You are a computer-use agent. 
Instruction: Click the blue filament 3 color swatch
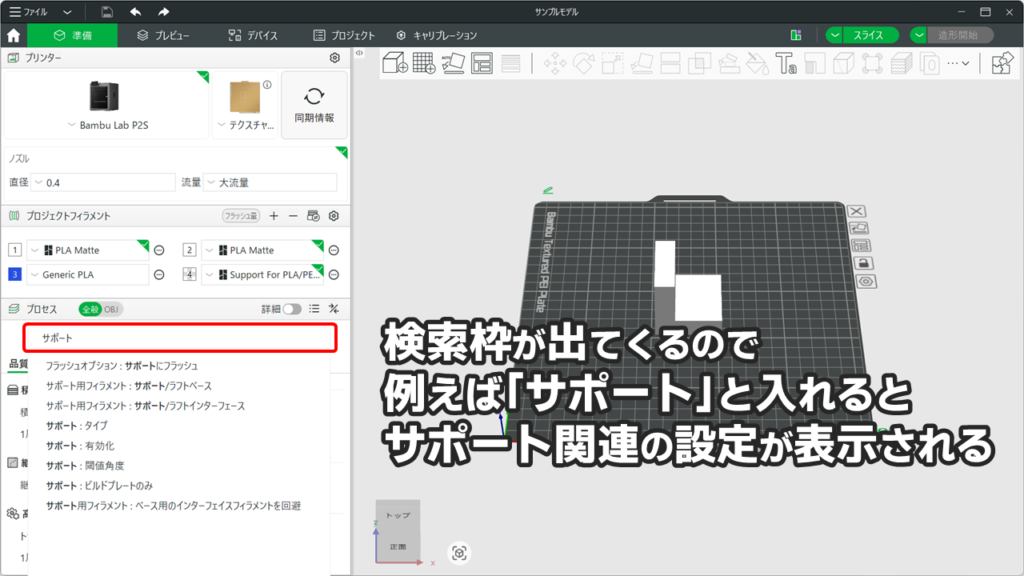[x=14, y=274]
